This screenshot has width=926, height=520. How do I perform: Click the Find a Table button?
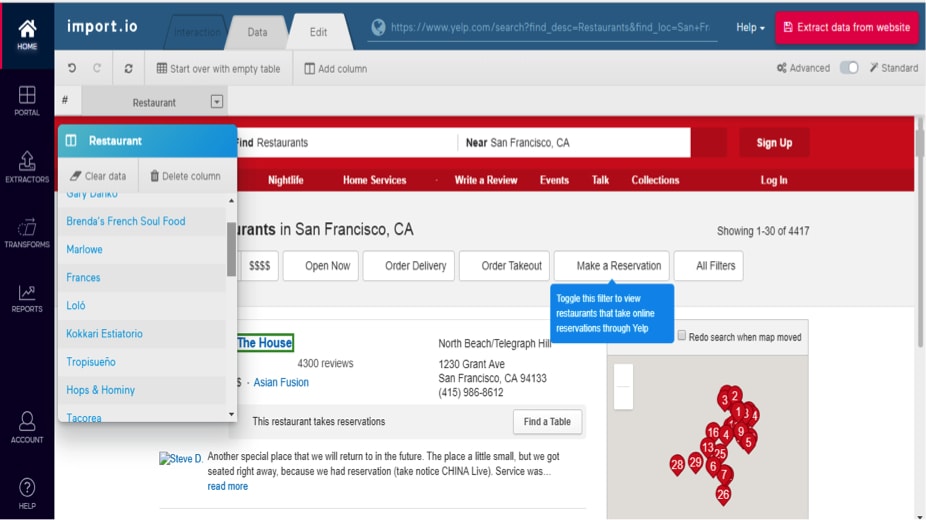(x=547, y=421)
